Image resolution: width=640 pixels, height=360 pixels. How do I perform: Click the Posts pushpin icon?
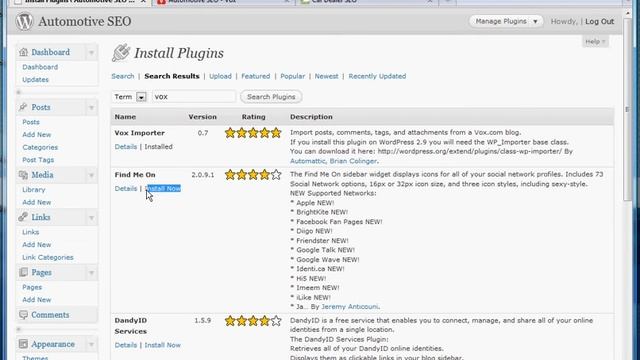tap(23, 107)
